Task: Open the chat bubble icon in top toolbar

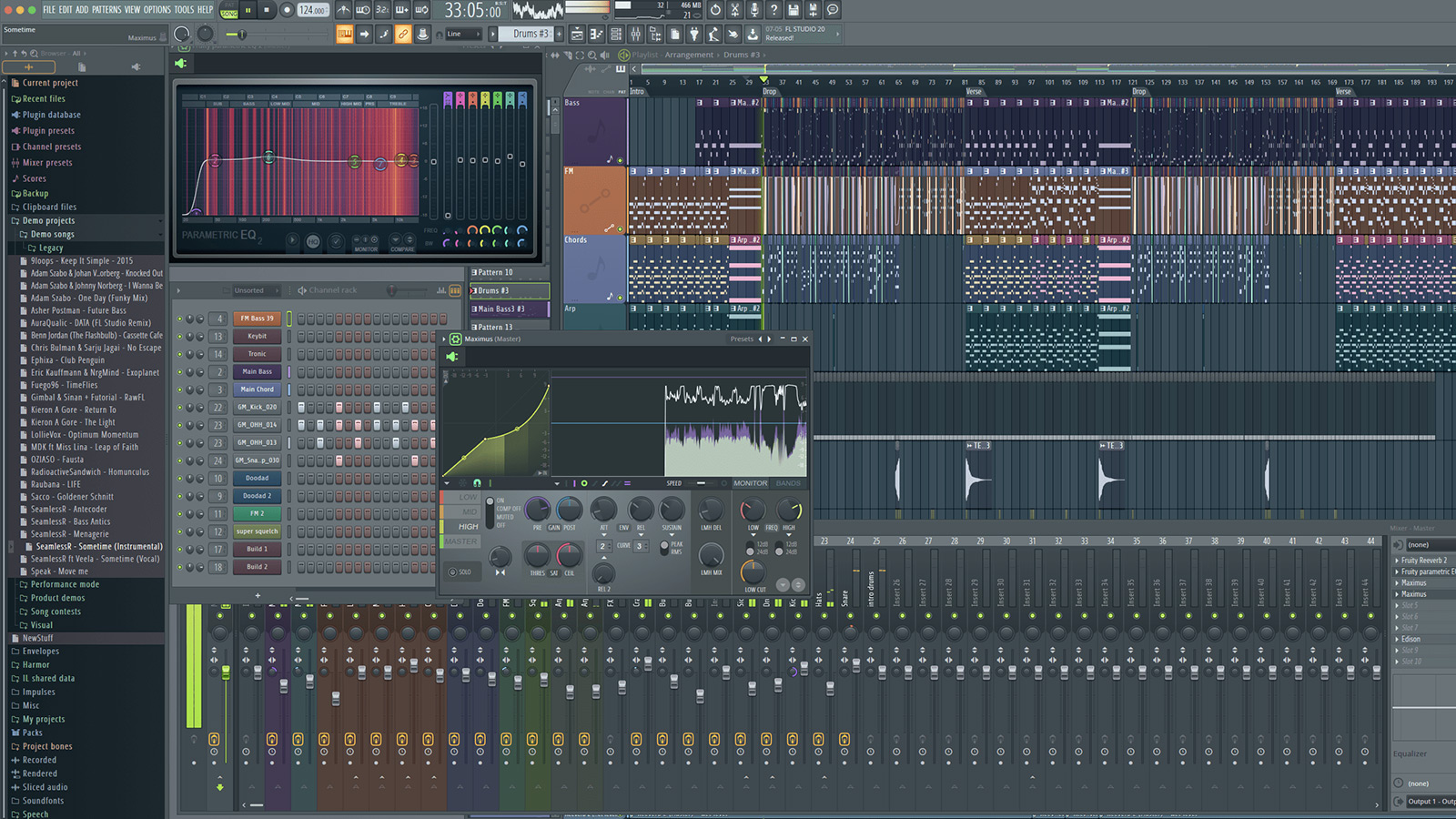Action: (833, 10)
